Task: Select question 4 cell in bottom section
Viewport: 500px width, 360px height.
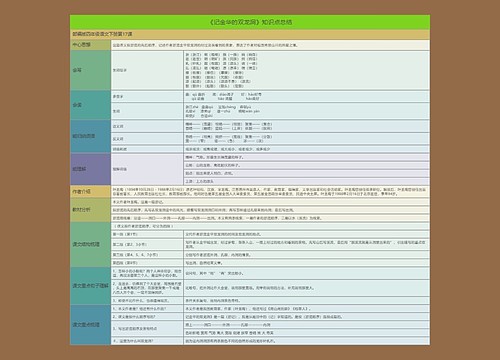Action: click(147, 341)
